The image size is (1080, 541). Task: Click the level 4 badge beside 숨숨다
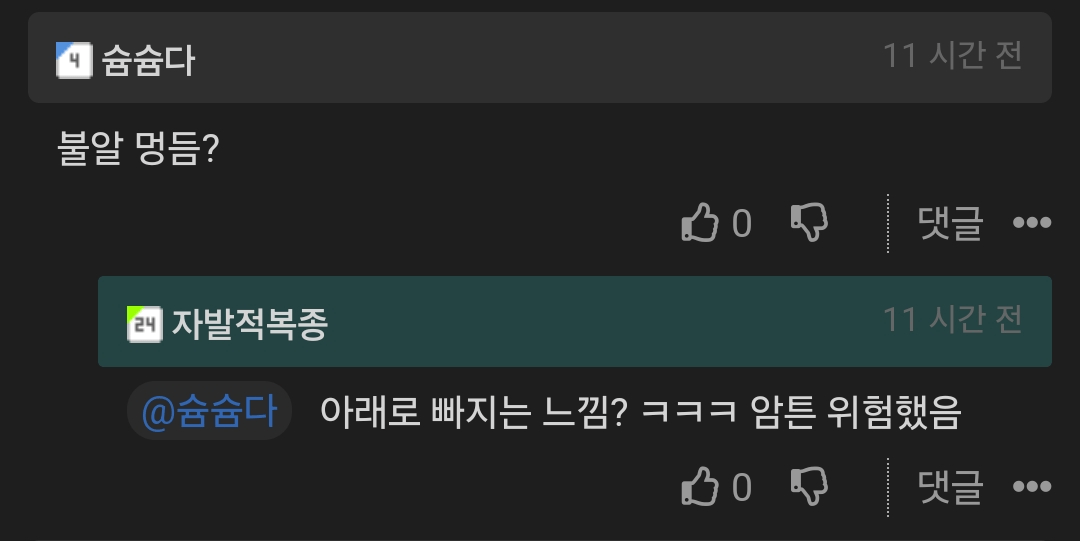74,60
